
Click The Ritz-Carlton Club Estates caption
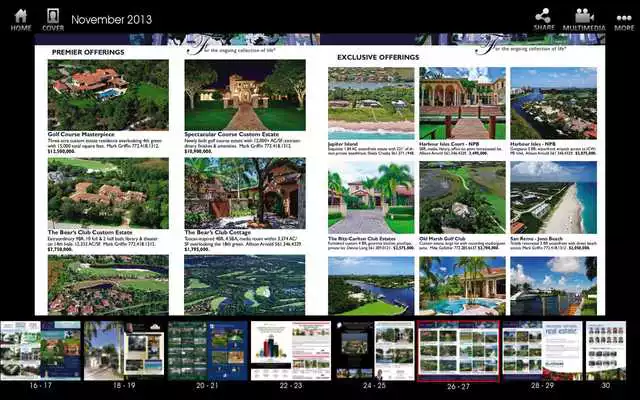(362, 238)
